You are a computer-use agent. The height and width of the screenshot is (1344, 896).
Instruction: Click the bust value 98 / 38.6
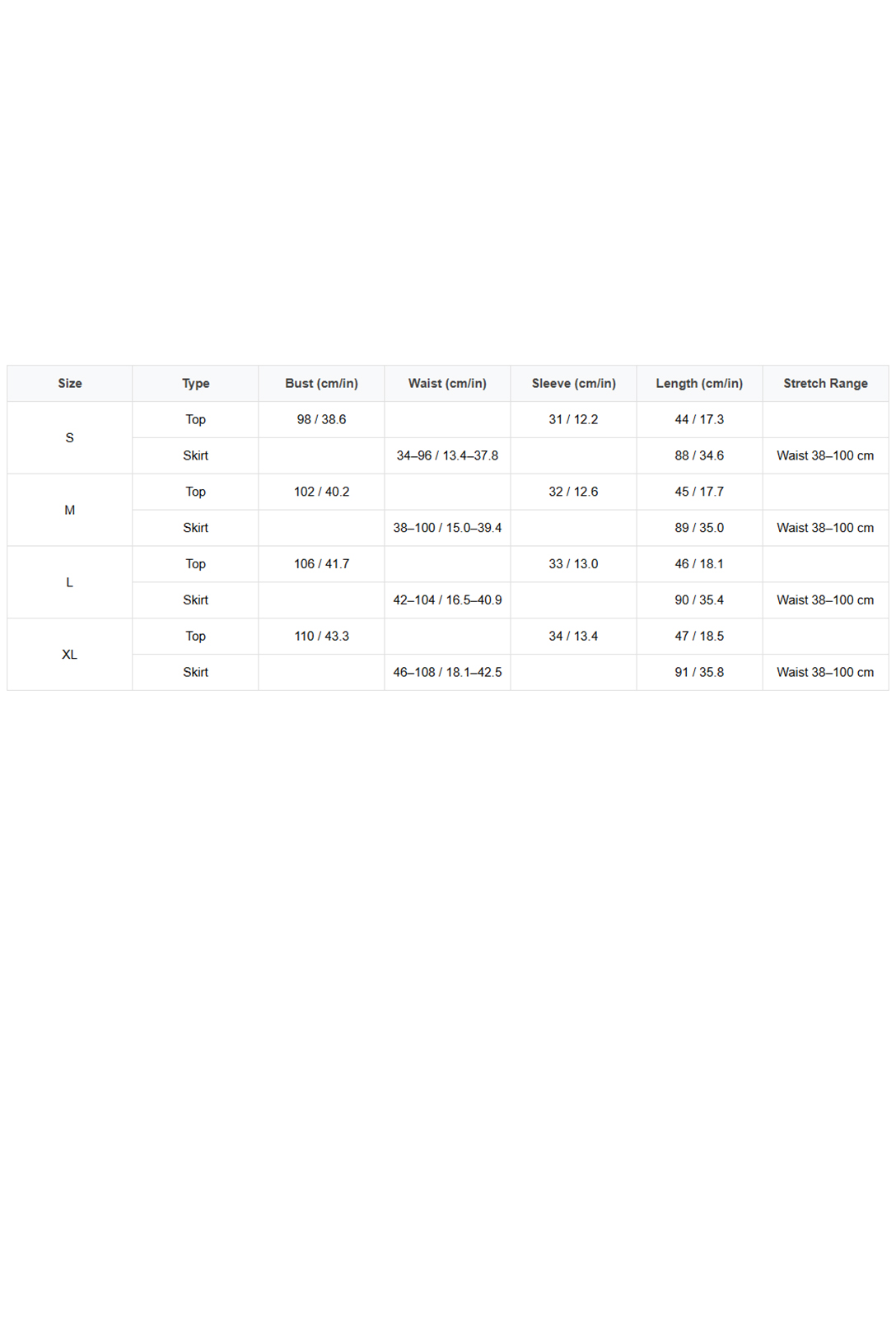click(322, 419)
